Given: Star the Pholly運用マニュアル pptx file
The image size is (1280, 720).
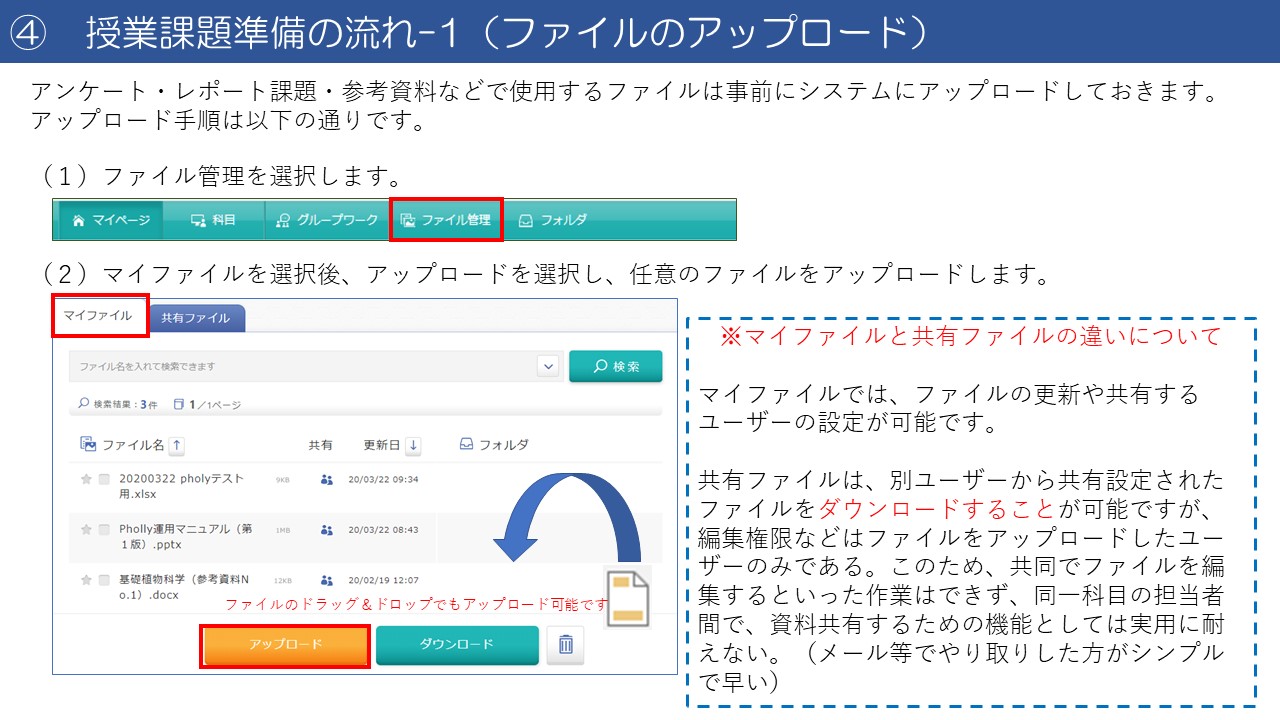Looking at the screenshot, I should coord(86,529).
